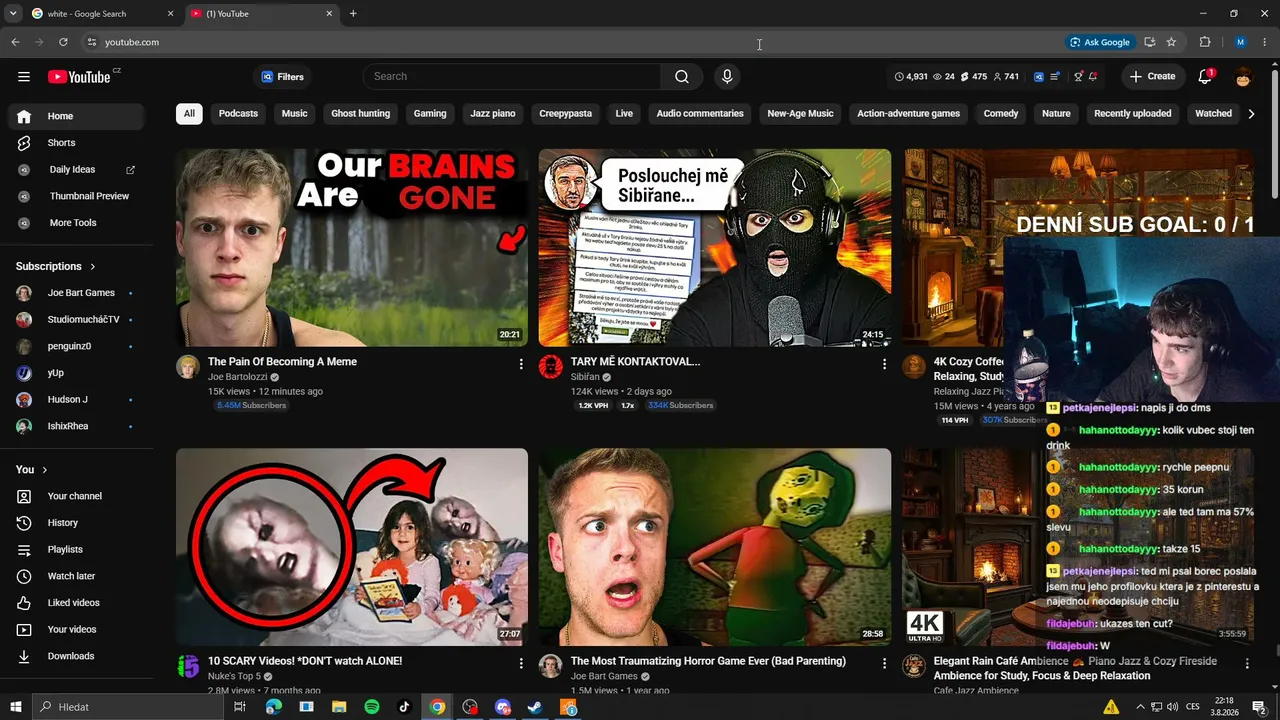Image resolution: width=1280 pixels, height=720 pixels.
Task: Open Watch later in sidebar
Action: pos(78,576)
